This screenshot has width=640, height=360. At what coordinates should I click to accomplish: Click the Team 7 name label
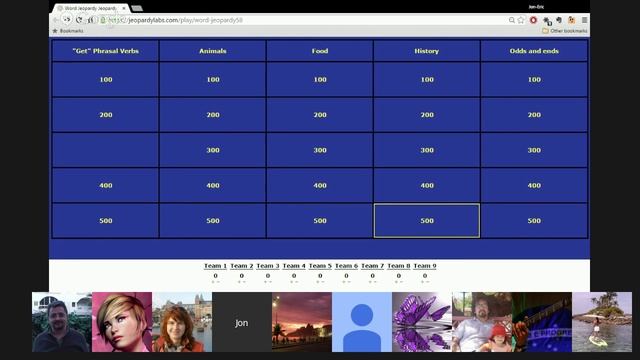point(373,266)
